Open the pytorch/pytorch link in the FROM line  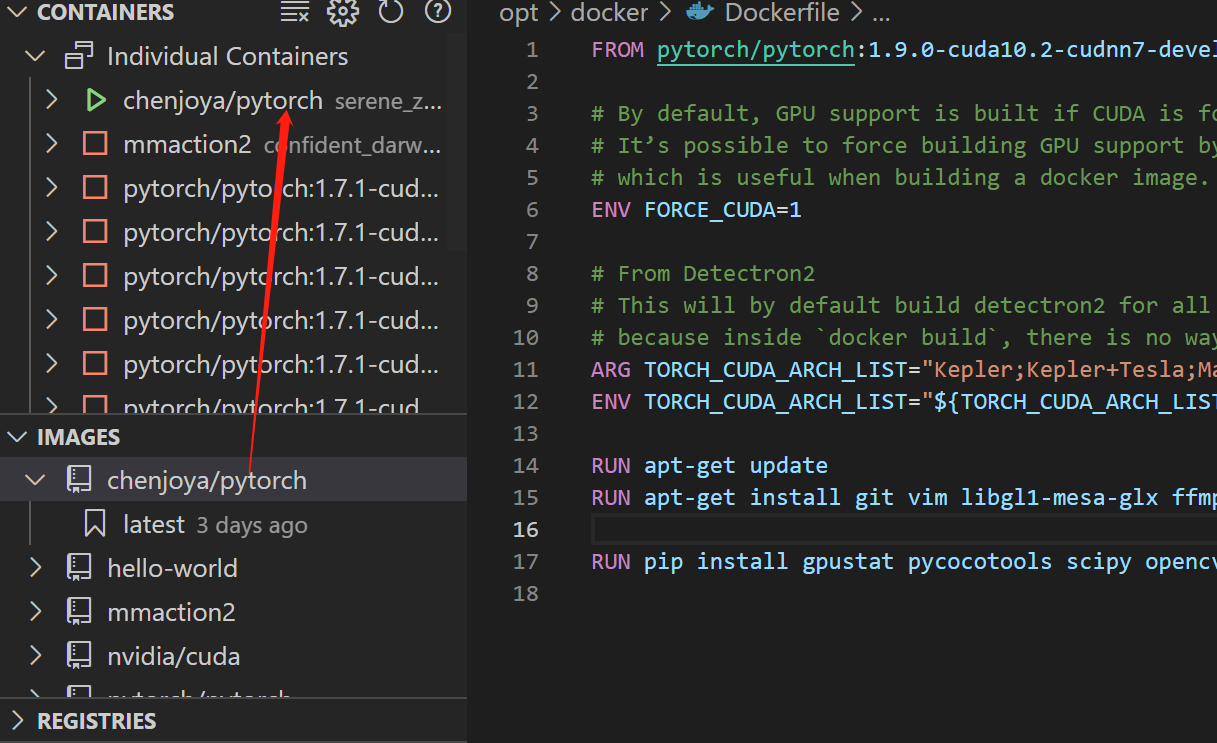coord(755,48)
